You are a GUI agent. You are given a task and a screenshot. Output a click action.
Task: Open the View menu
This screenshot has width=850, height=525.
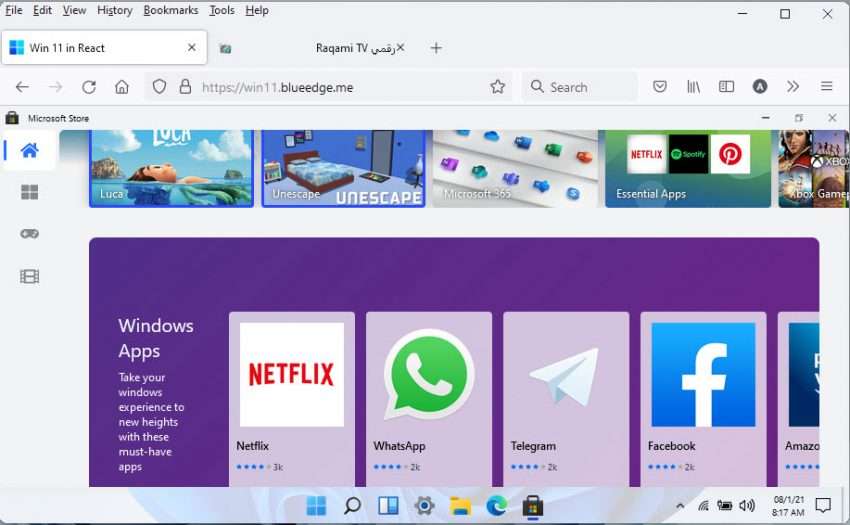point(74,10)
